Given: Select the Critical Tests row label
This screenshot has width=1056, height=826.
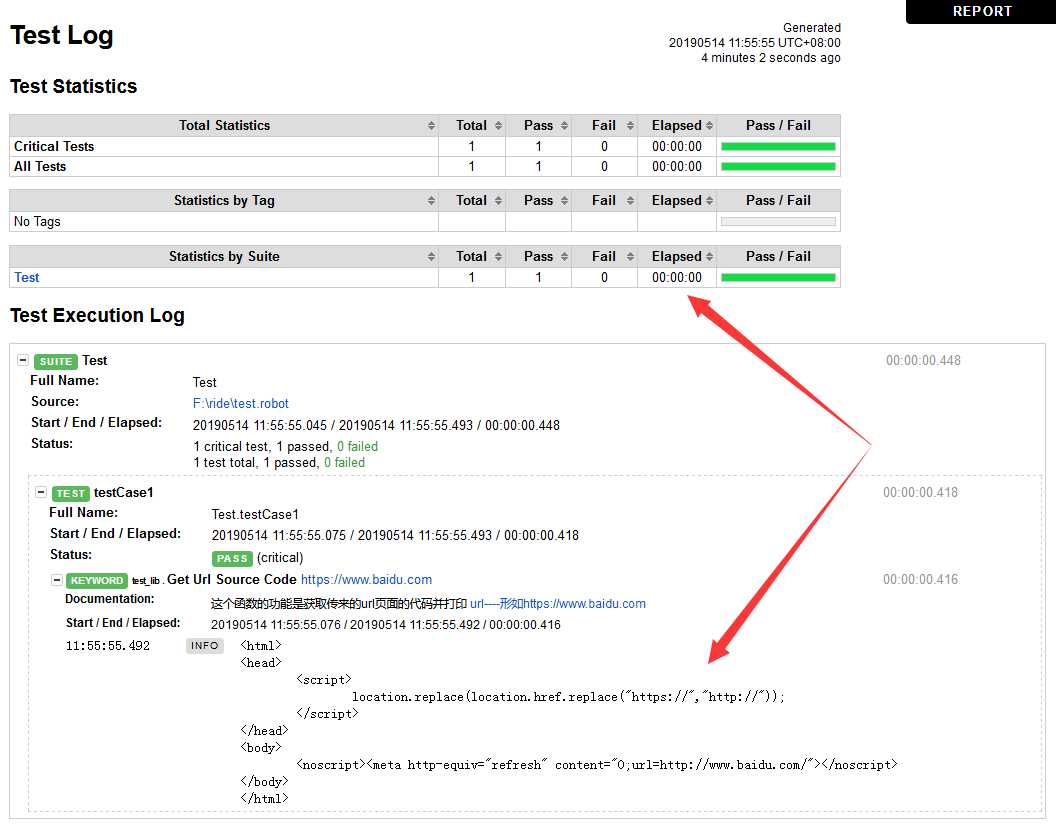Looking at the screenshot, I should [x=54, y=146].
